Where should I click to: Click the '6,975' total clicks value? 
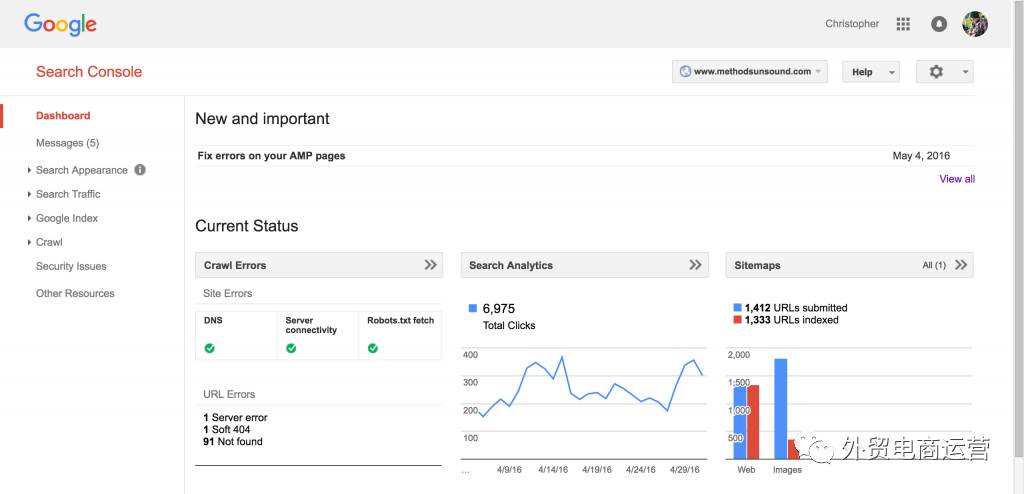click(x=499, y=308)
